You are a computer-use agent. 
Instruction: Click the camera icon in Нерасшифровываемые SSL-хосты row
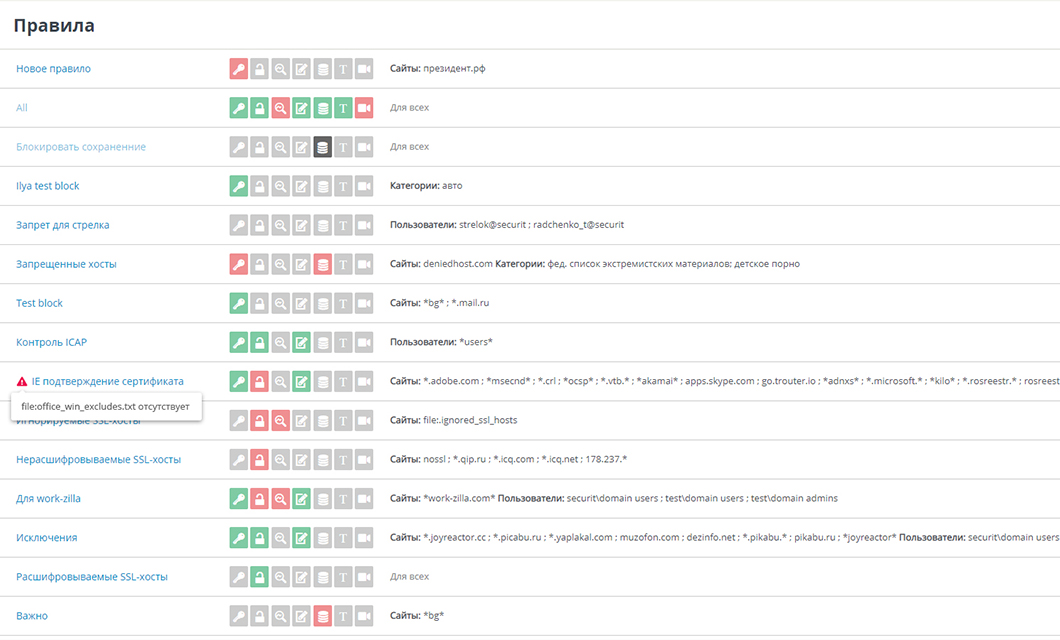(364, 460)
